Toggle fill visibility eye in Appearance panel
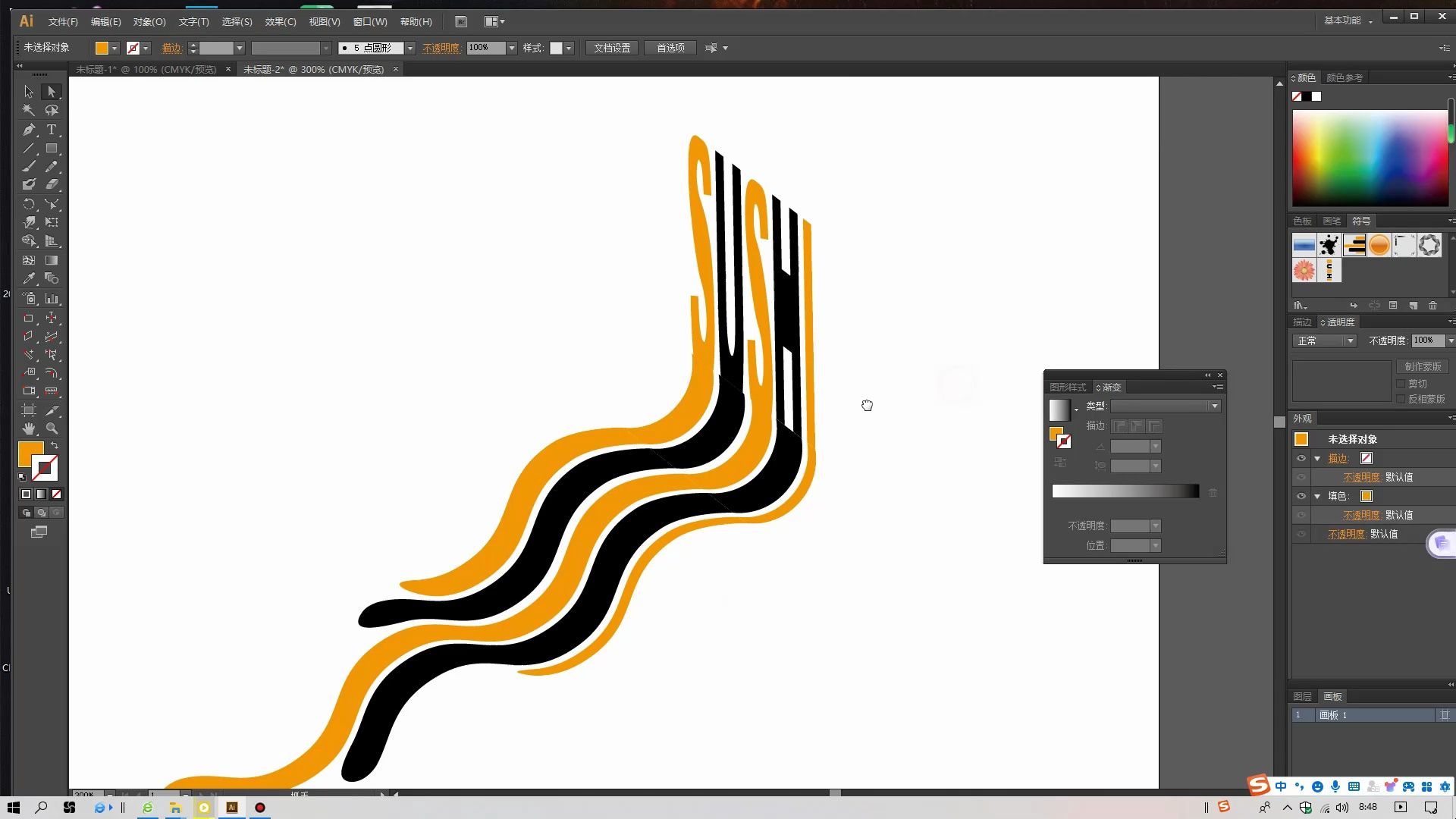This screenshot has width=1456, height=819. (x=1301, y=496)
